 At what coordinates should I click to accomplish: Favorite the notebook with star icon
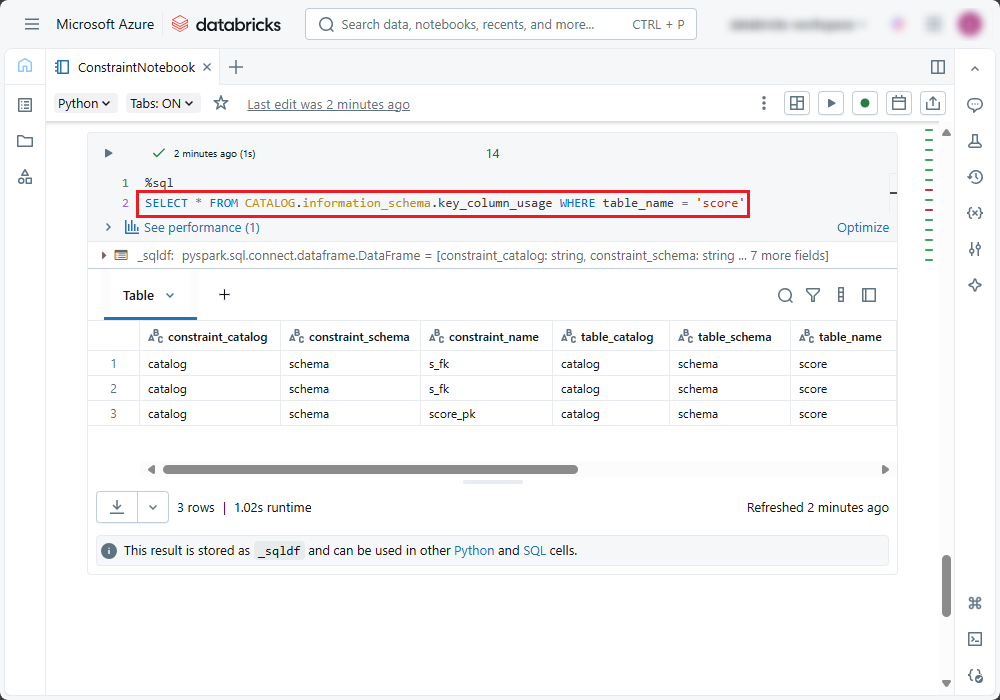tap(221, 103)
